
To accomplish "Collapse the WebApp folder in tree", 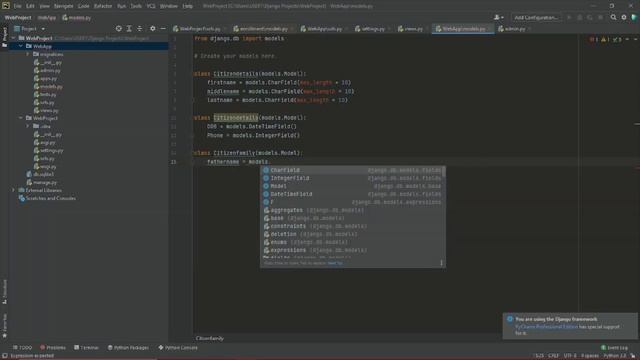I will 20,47.
